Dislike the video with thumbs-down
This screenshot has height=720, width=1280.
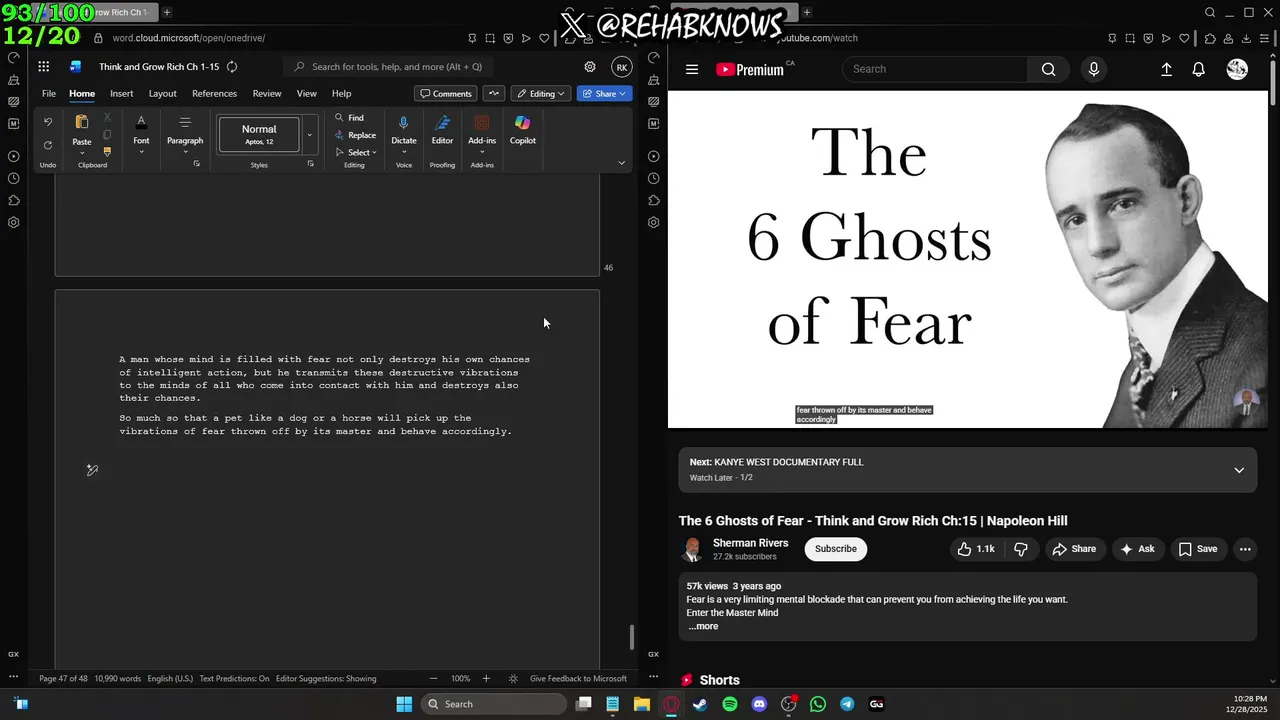[x=1021, y=549]
